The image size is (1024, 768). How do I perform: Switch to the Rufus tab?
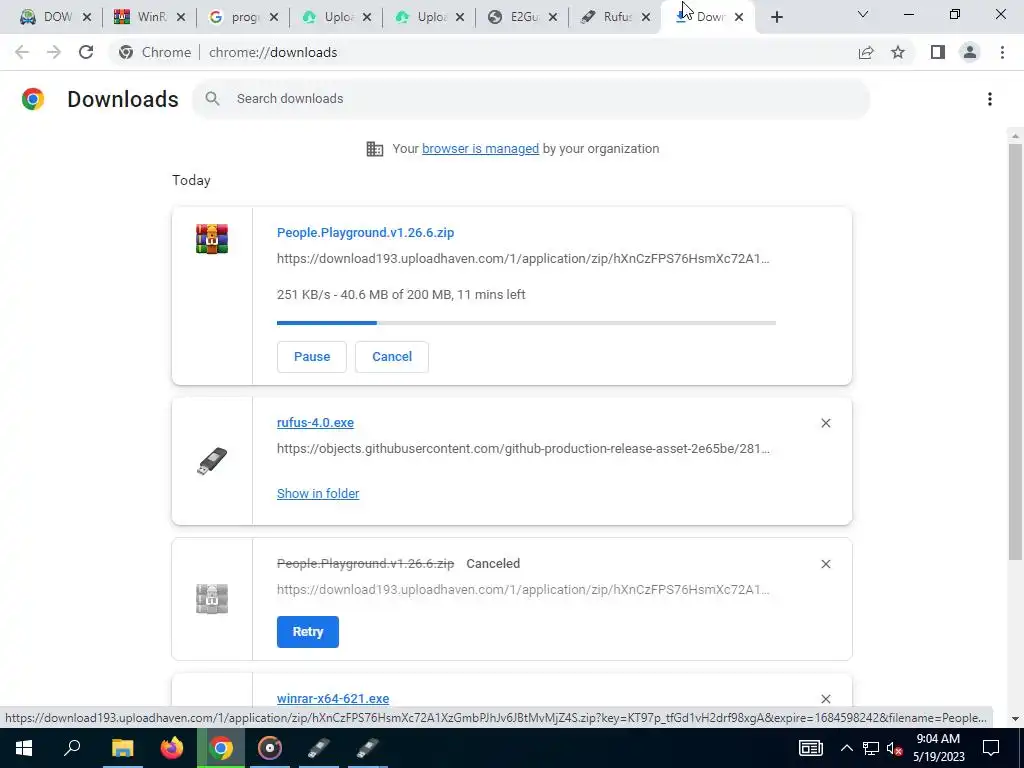[615, 17]
